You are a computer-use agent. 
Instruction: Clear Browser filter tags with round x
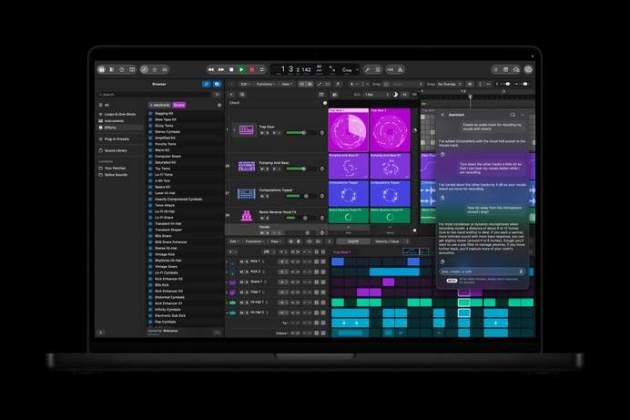tap(219, 105)
